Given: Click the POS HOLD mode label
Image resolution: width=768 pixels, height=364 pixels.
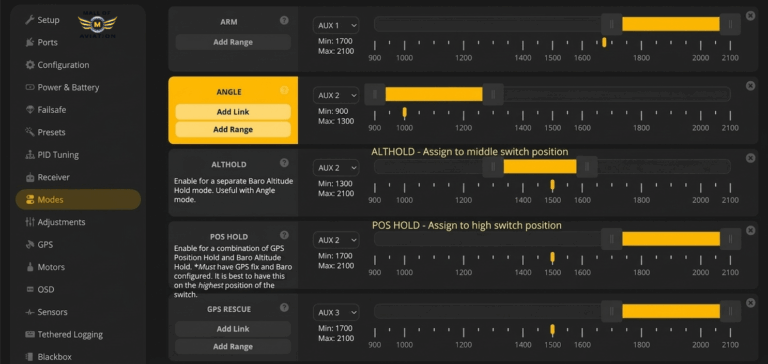Looking at the screenshot, I should pyautogui.click(x=229, y=237).
